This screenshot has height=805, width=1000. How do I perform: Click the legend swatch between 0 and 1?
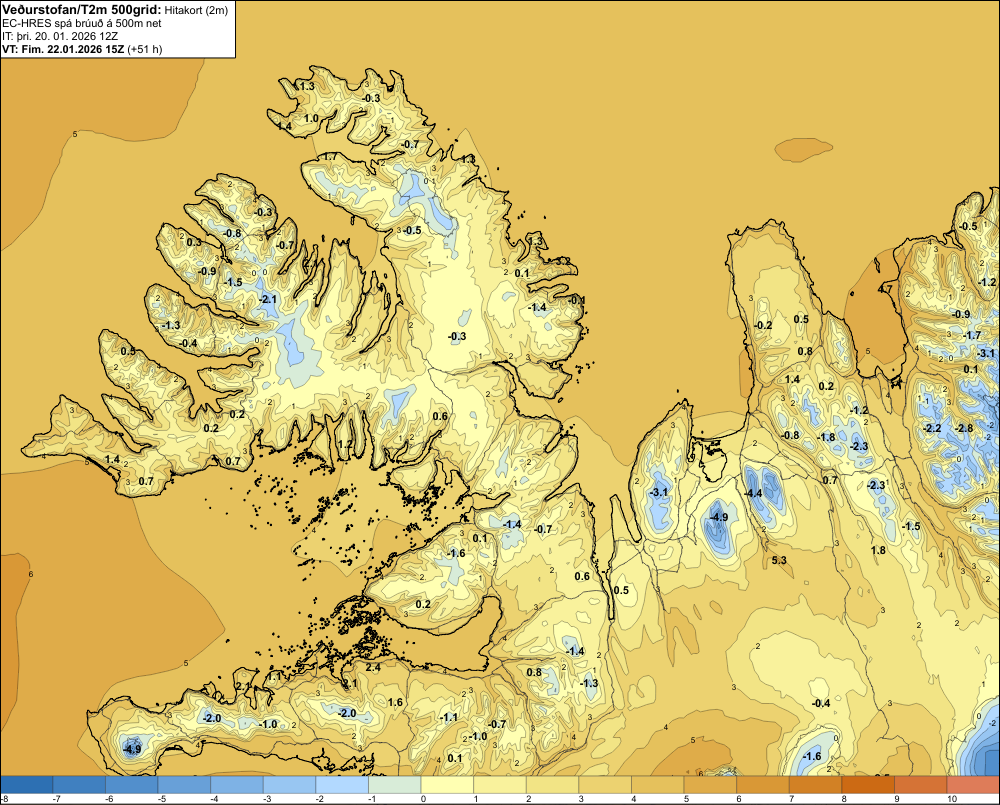click(x=447, y=785)
